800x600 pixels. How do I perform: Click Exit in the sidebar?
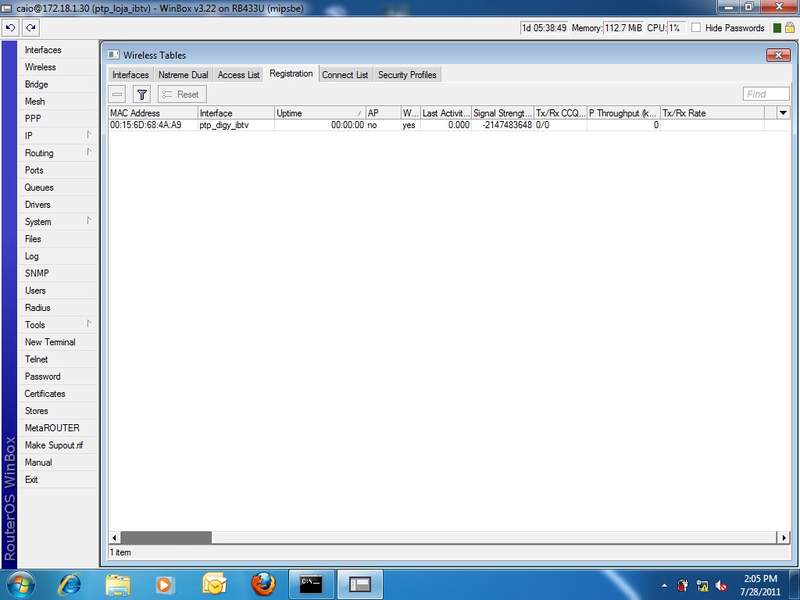[31, 480]
